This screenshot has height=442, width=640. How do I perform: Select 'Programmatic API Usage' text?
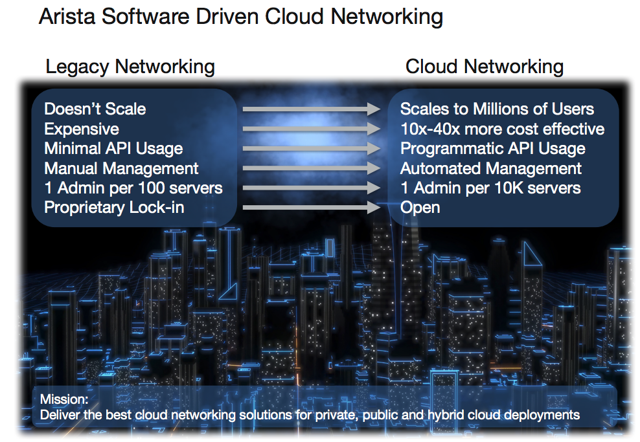point(493,149)
